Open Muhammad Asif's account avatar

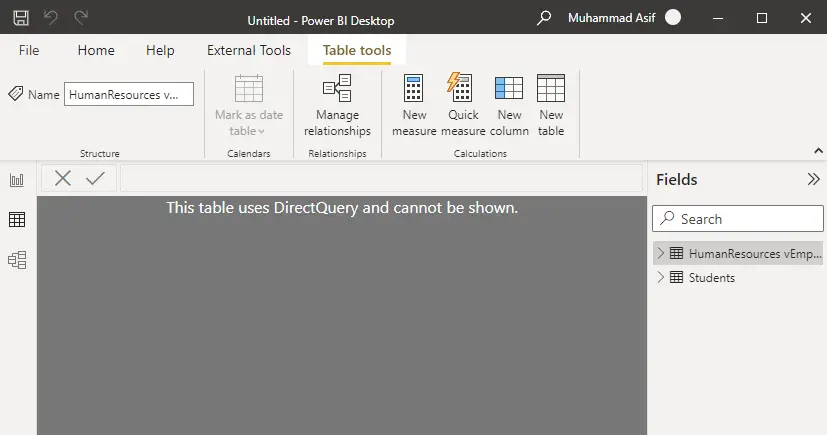[x=672, y=17]
